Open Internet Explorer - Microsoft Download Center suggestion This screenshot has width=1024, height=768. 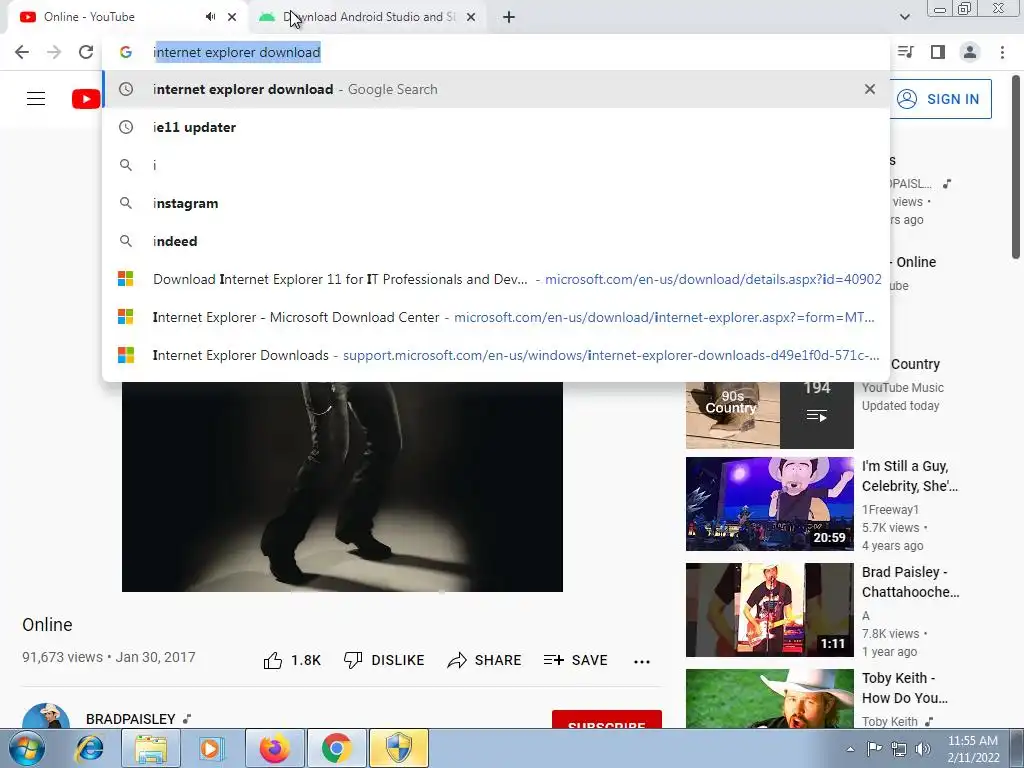tap(496, 317)
